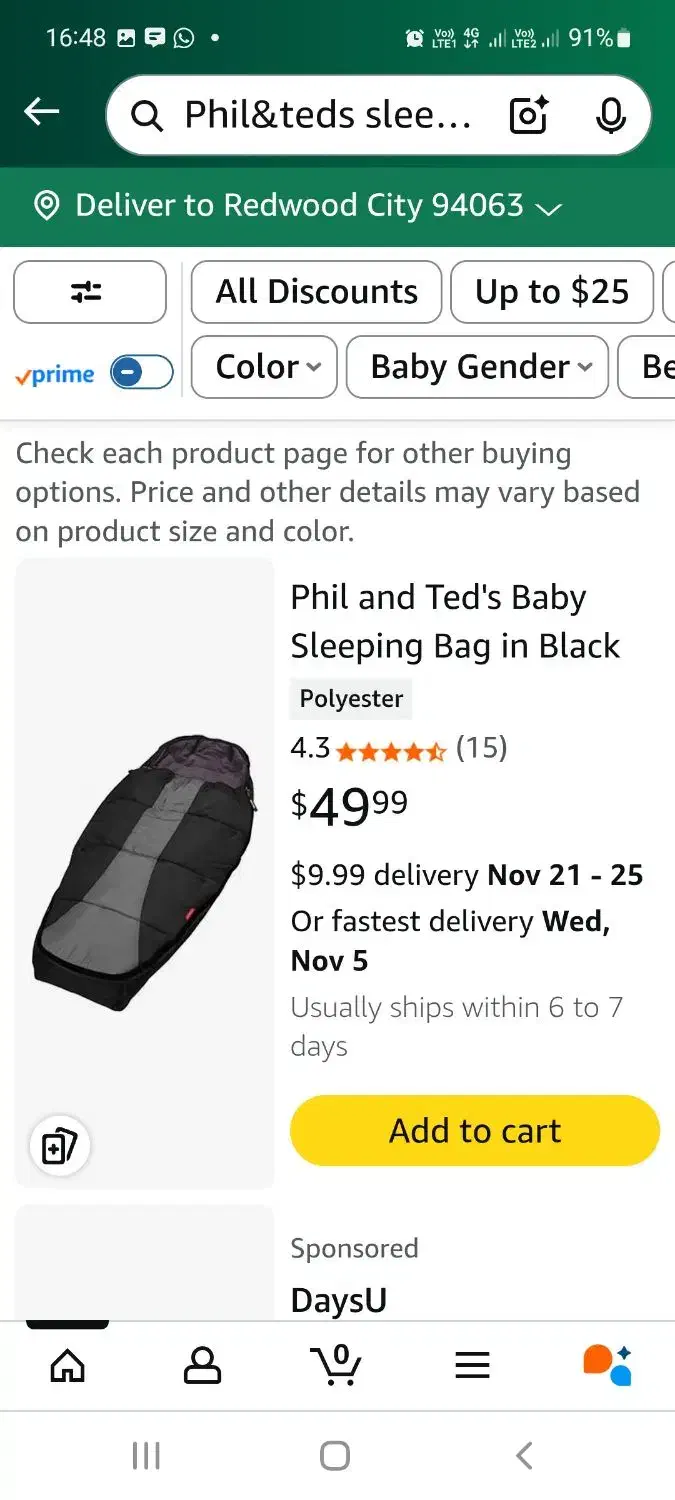Select the Up to $25 filter chip

coord(551,292)
